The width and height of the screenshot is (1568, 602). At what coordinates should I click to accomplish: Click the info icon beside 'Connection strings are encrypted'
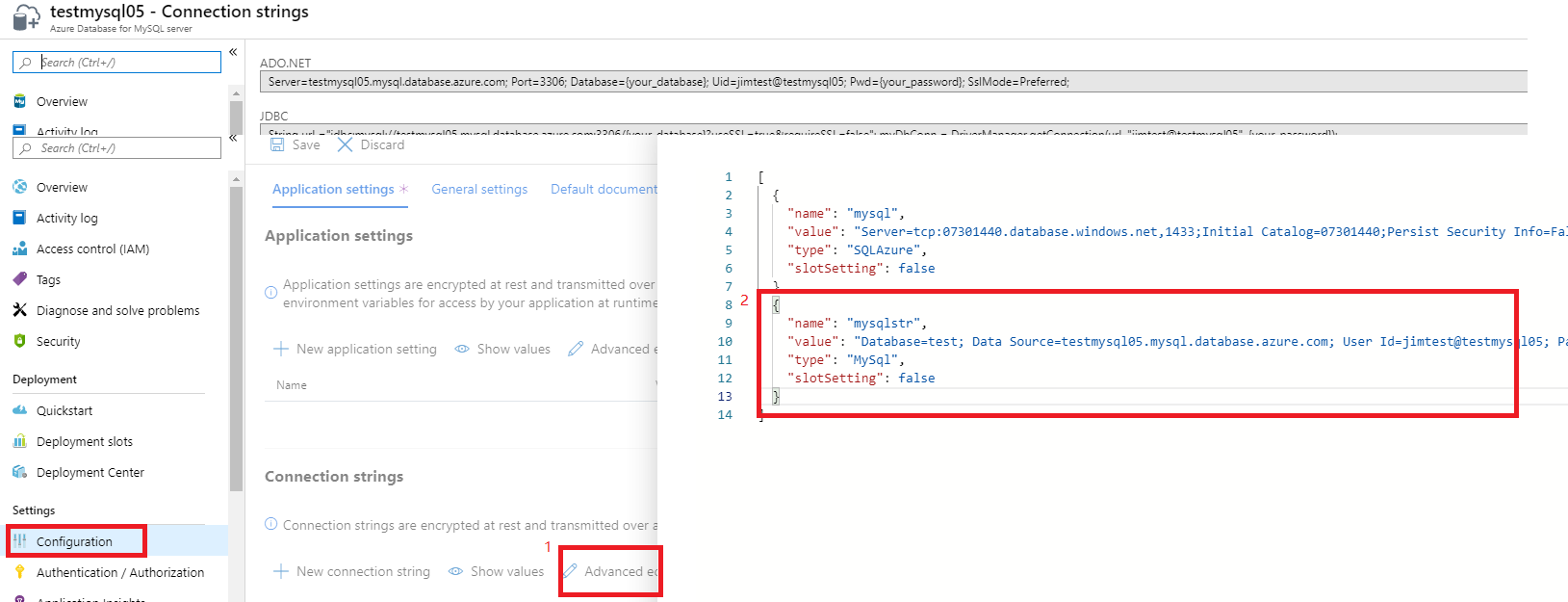tap(271, 524)
